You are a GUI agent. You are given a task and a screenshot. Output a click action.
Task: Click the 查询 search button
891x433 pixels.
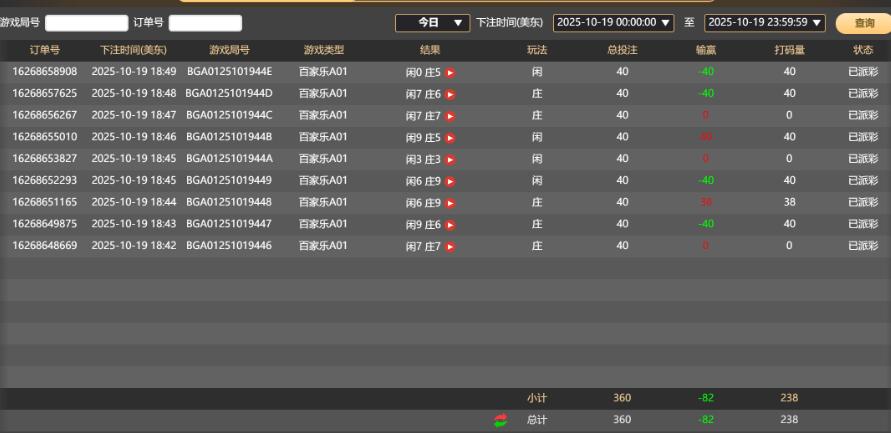tap(863, 22)
